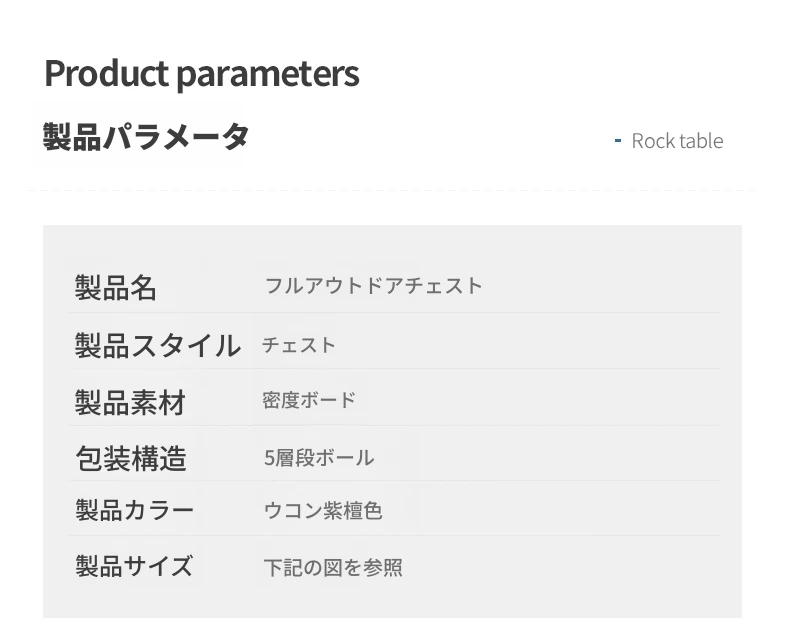
Task: Click the チェスト style value
Action: coord(299,345)
